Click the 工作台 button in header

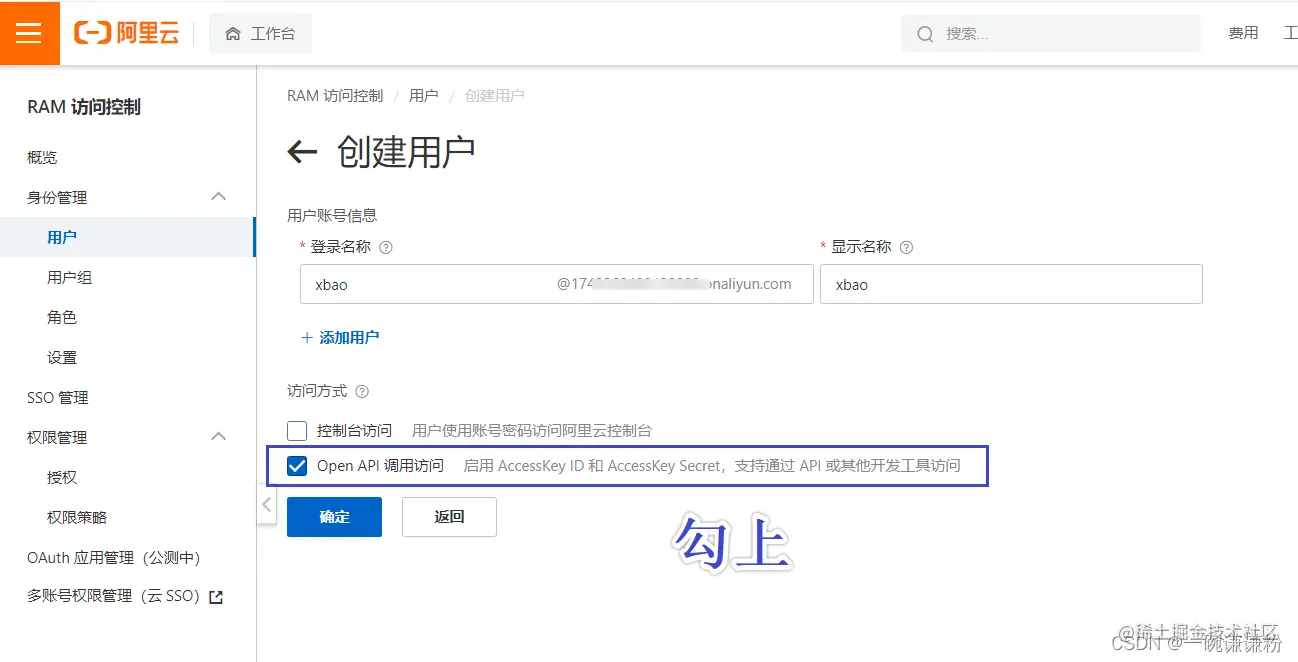coord(260,33)
